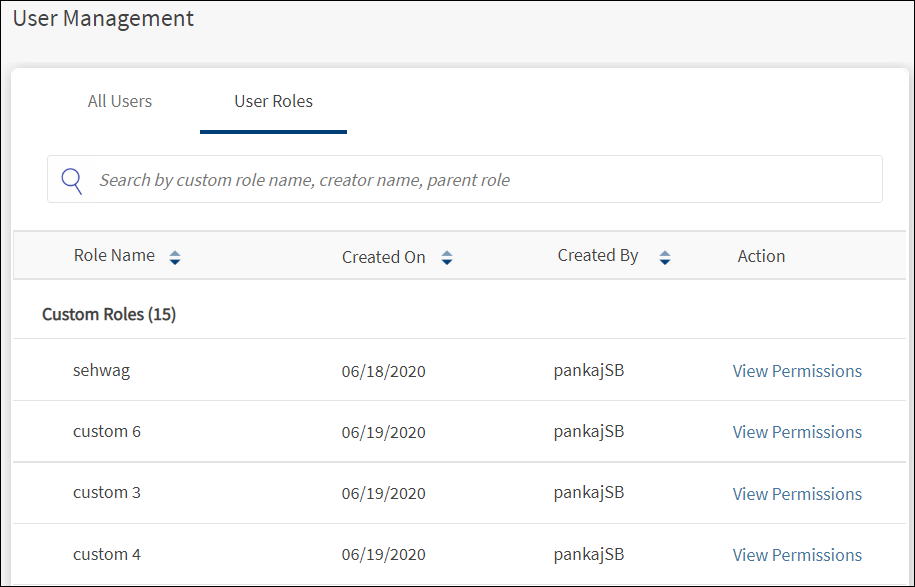Open View Permissions for custom 3
This screenshot has width=915, height=587.
click(797, 494)
